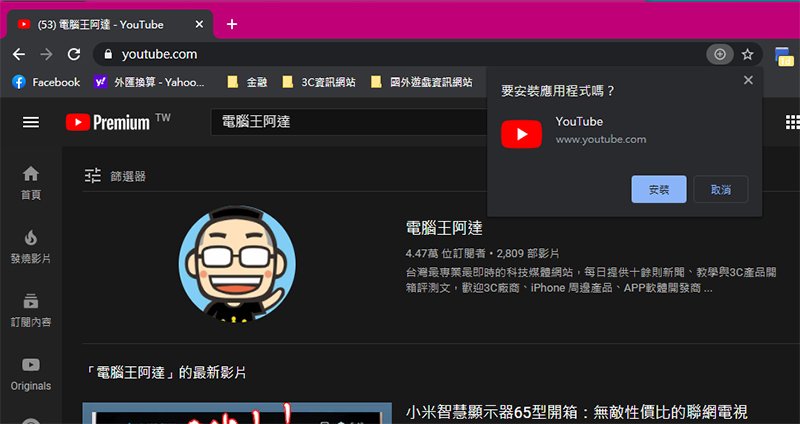
Task: Click the 「電腦王阿達」的最新影片 heading
Action: coord(164,372)
